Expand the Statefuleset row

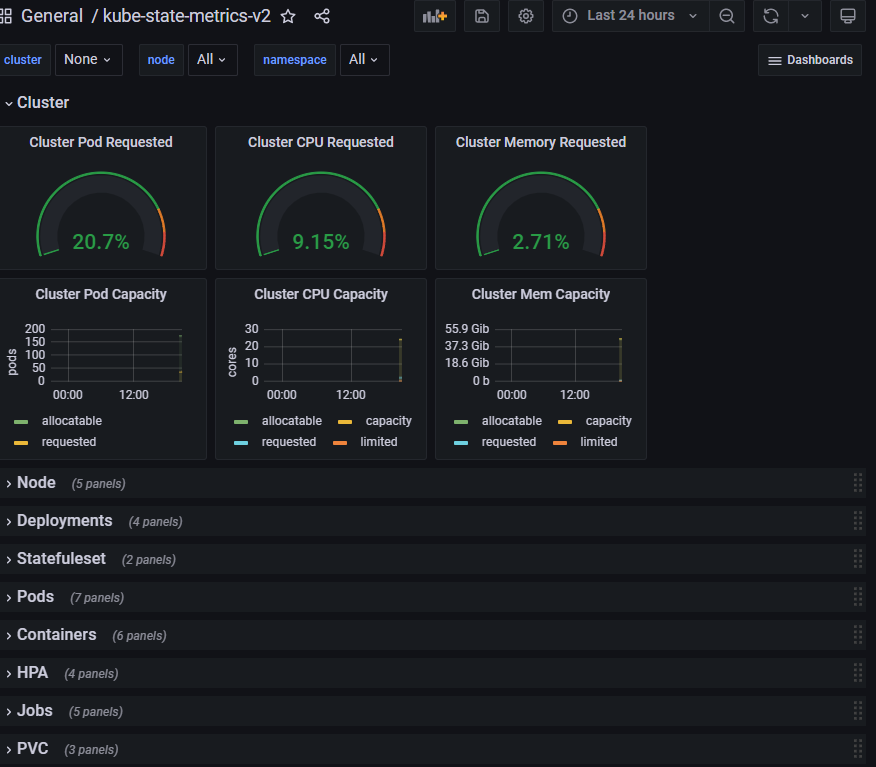point(56,559)
